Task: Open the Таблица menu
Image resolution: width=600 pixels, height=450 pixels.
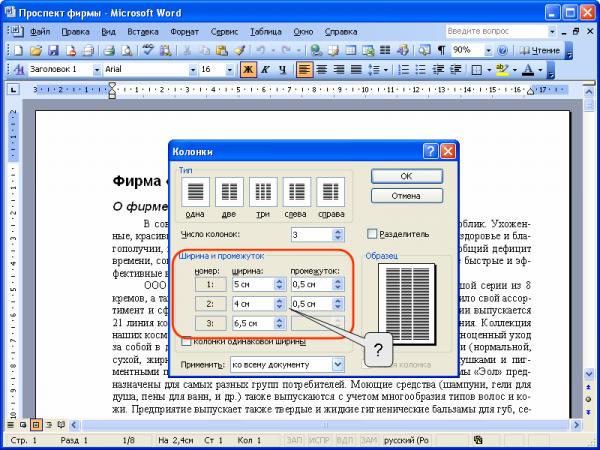Action: (266, 32)
